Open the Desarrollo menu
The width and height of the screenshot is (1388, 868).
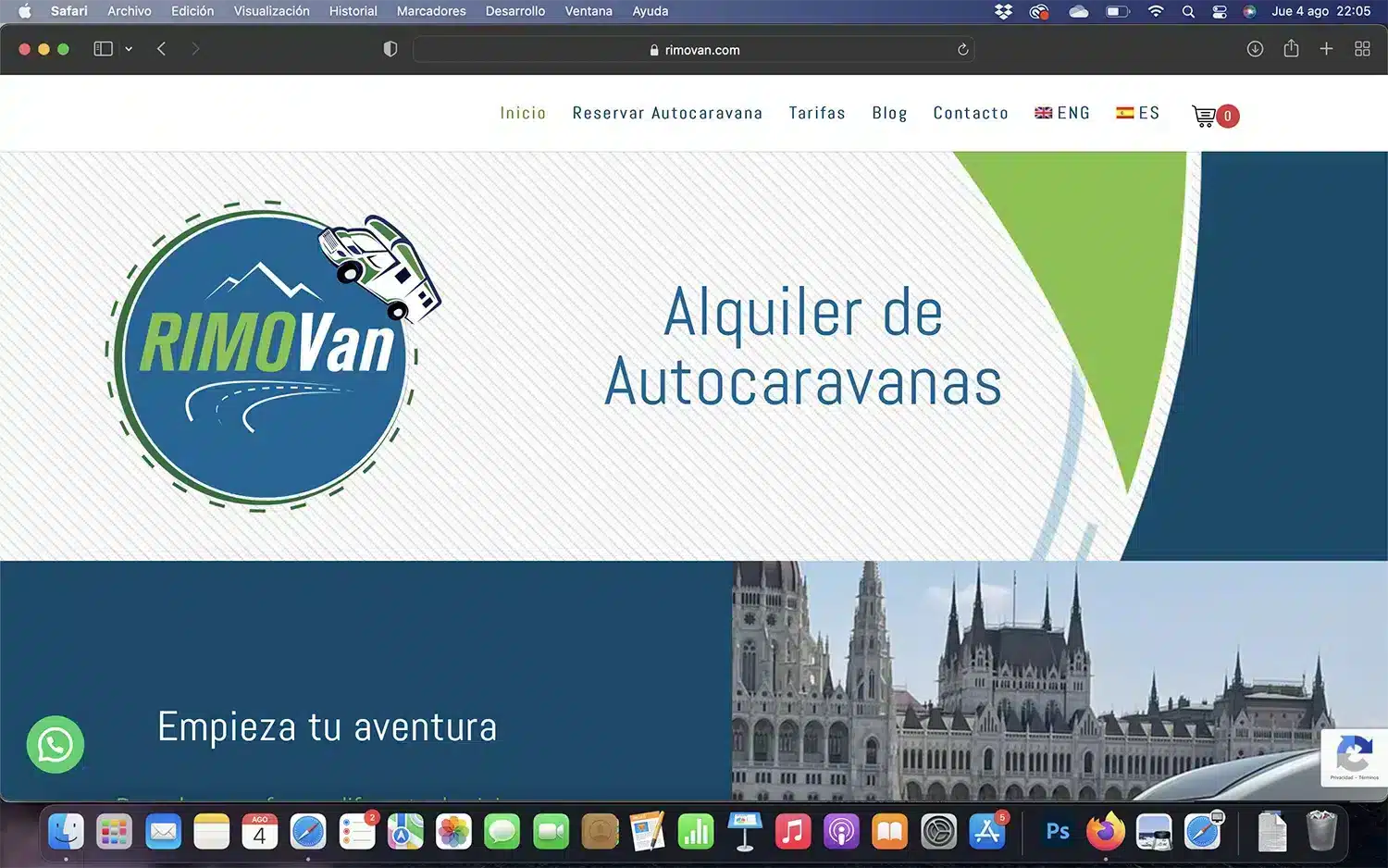tap(515, 11)
